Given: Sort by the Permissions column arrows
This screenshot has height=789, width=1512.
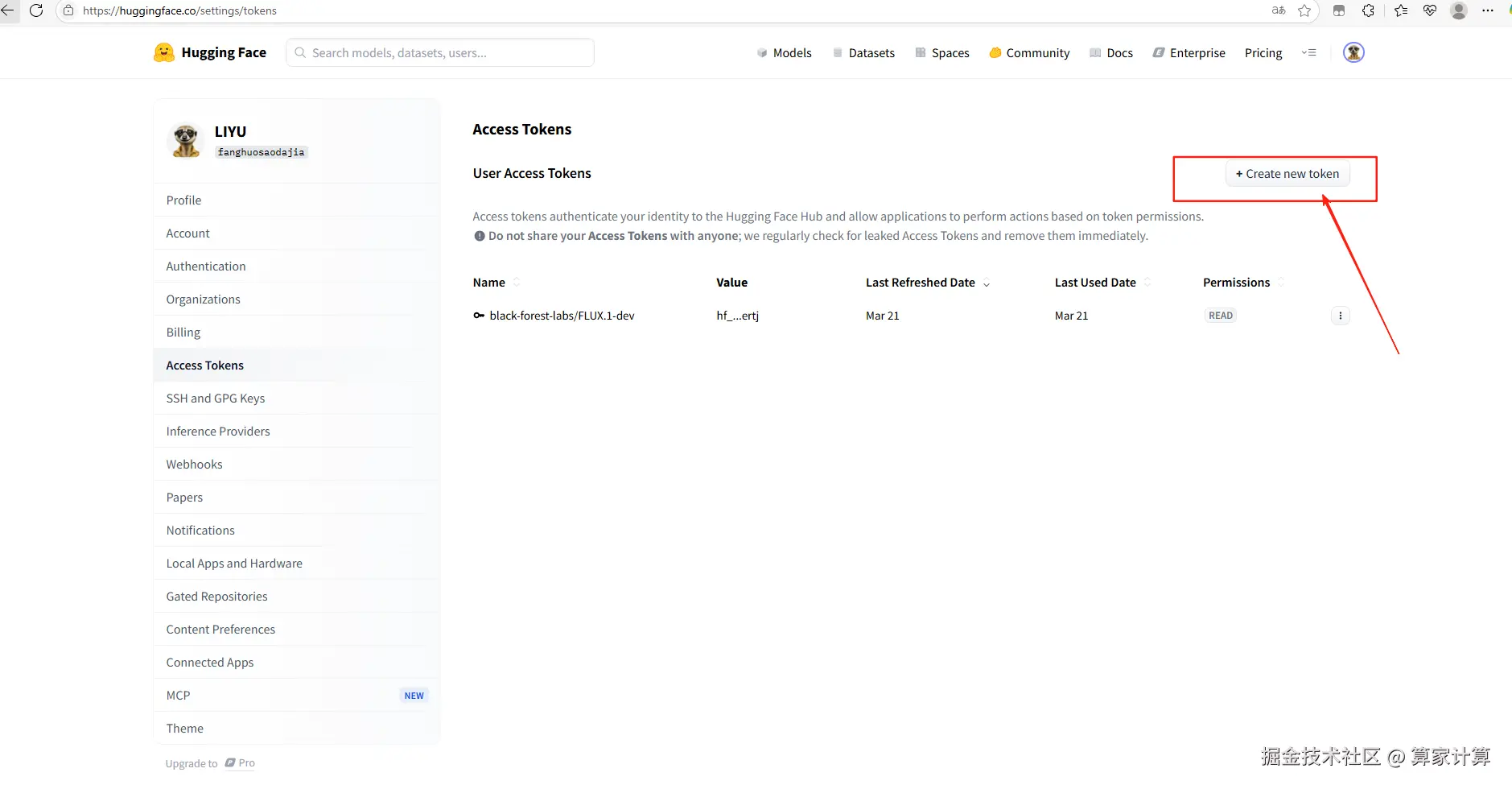Looking at the screenshot, I should coord(1281,283).
